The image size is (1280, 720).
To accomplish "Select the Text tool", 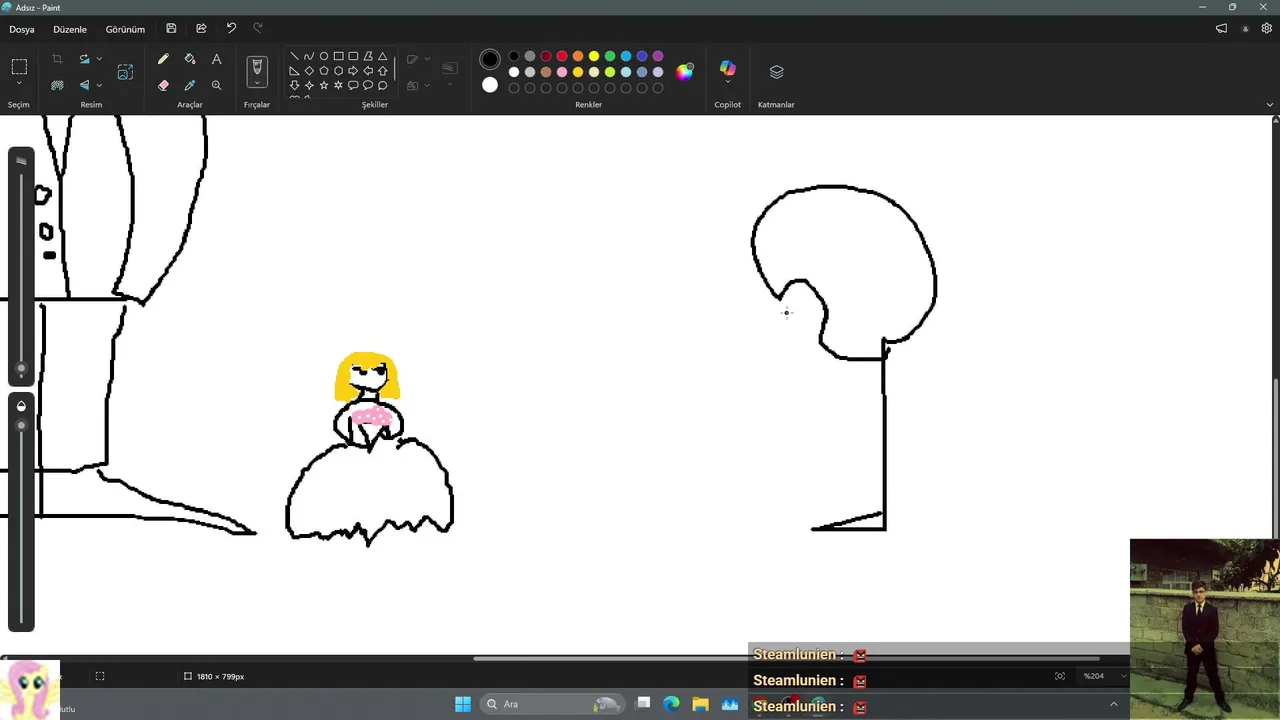I will pyautogui.click(x=216, y=59).
